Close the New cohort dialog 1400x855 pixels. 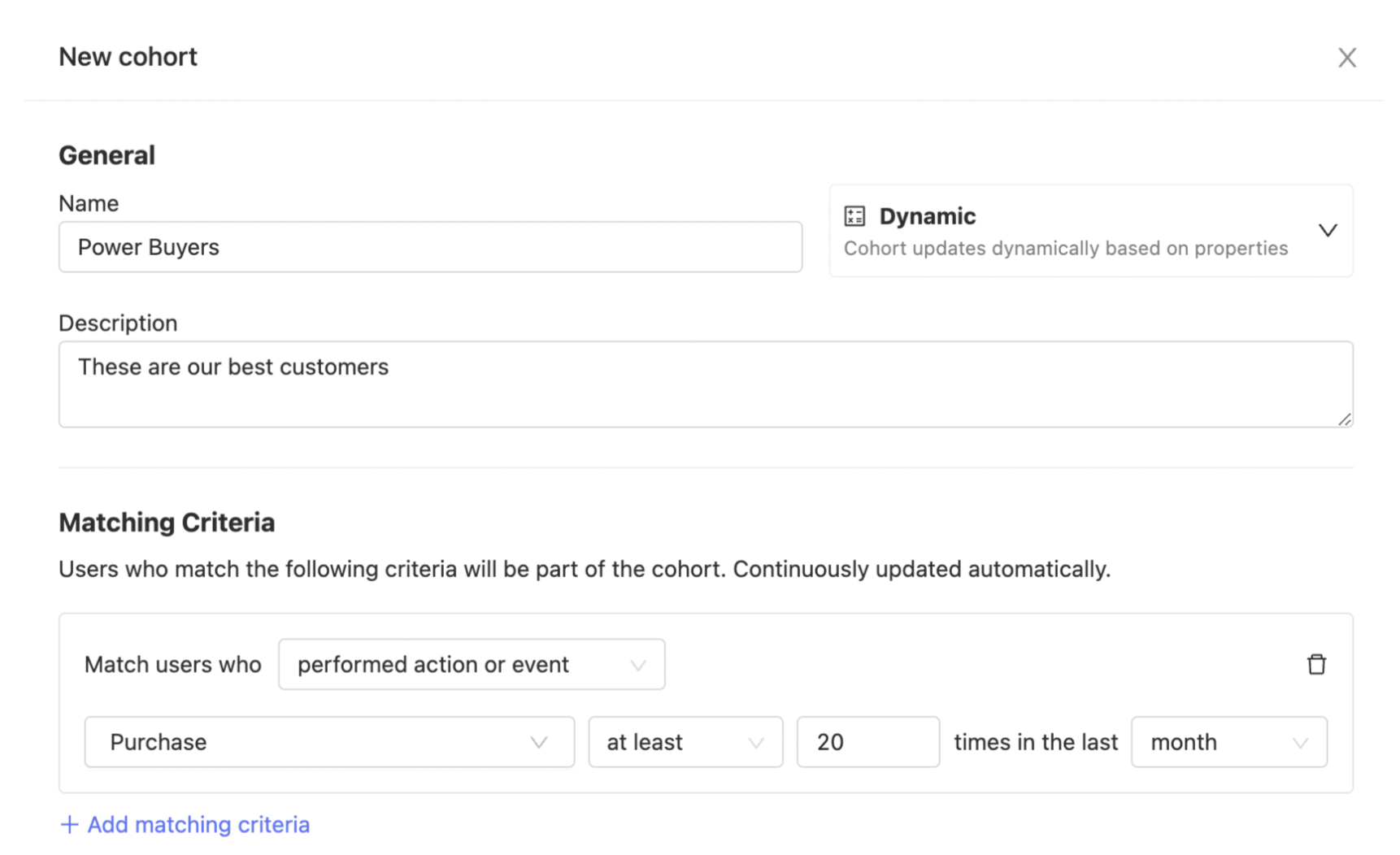click(1346, 58)
